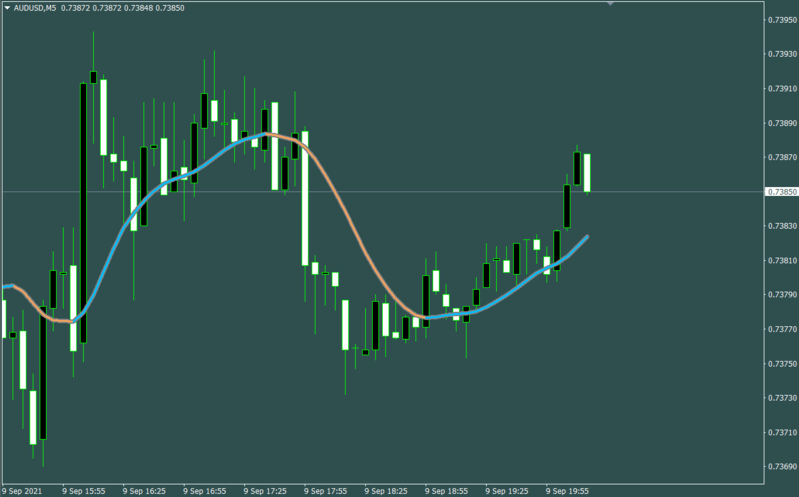This screenshot has width=799, height=497.
Task: Click the 9 Sep 19:55 time label
Action: pos(567,491)
